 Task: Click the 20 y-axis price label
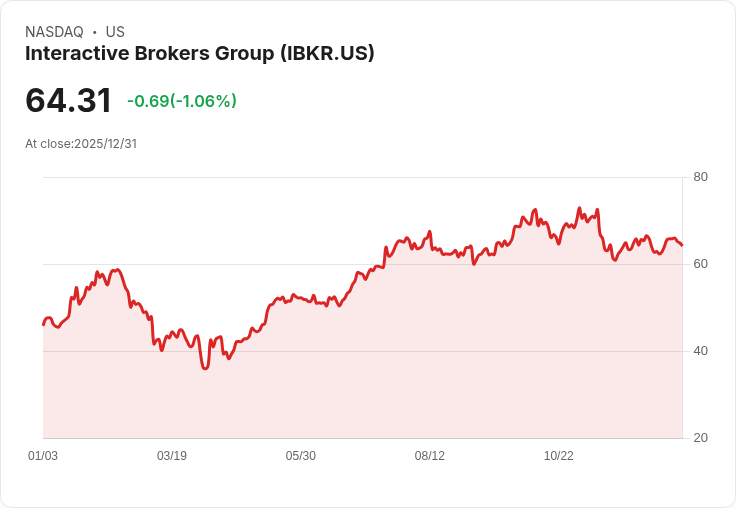coord(701,438)
